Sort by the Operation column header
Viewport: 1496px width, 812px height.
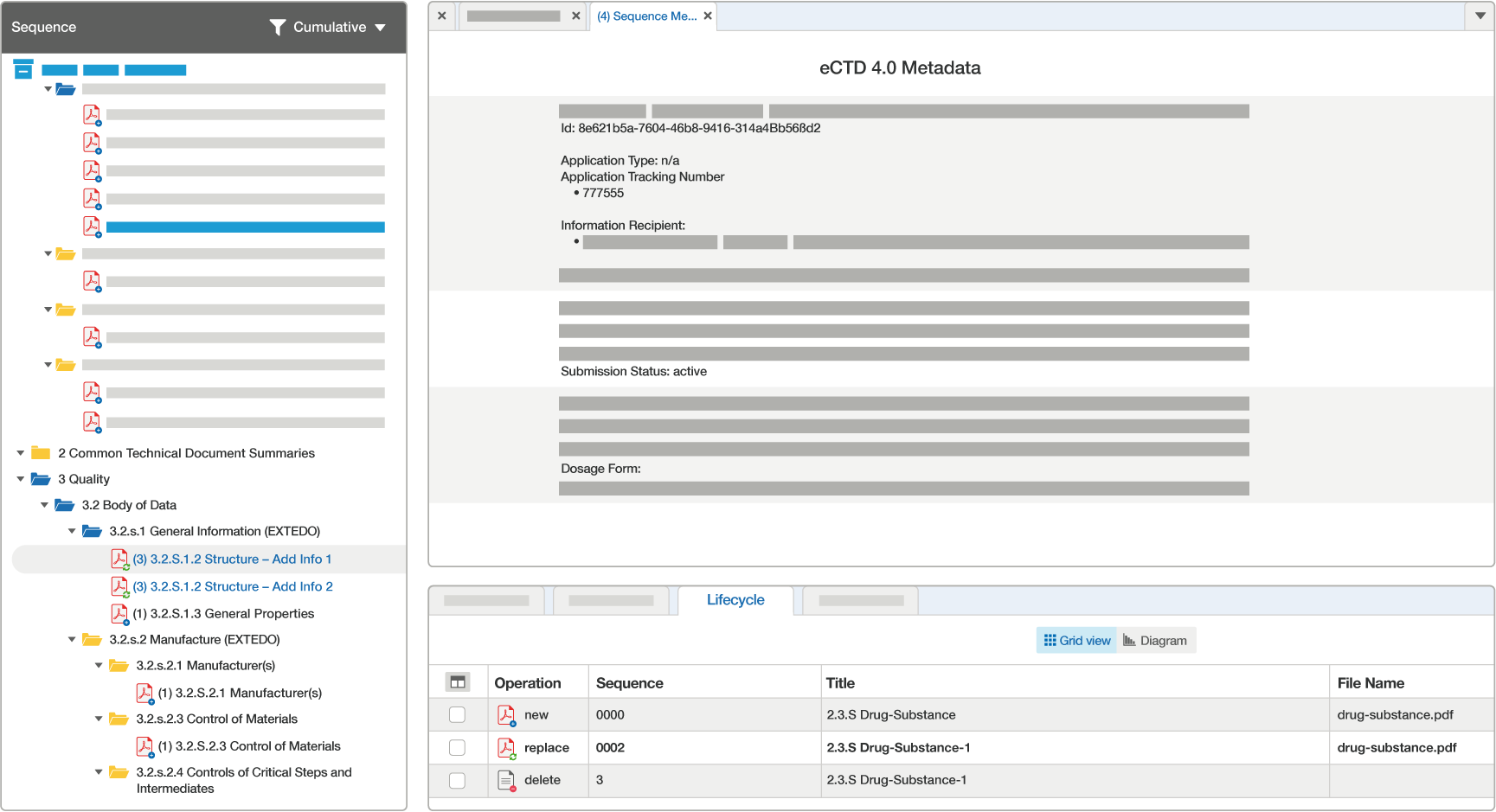click(x=528, y=683)
